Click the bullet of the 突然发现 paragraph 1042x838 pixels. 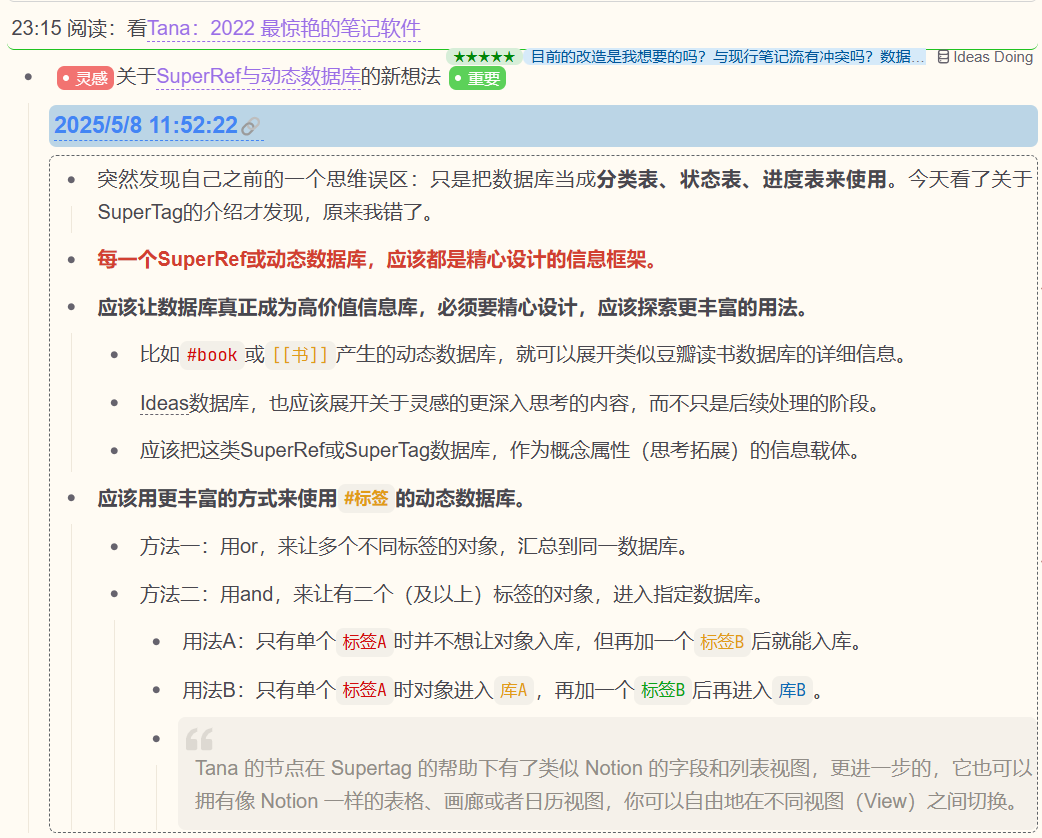point(71,180)
